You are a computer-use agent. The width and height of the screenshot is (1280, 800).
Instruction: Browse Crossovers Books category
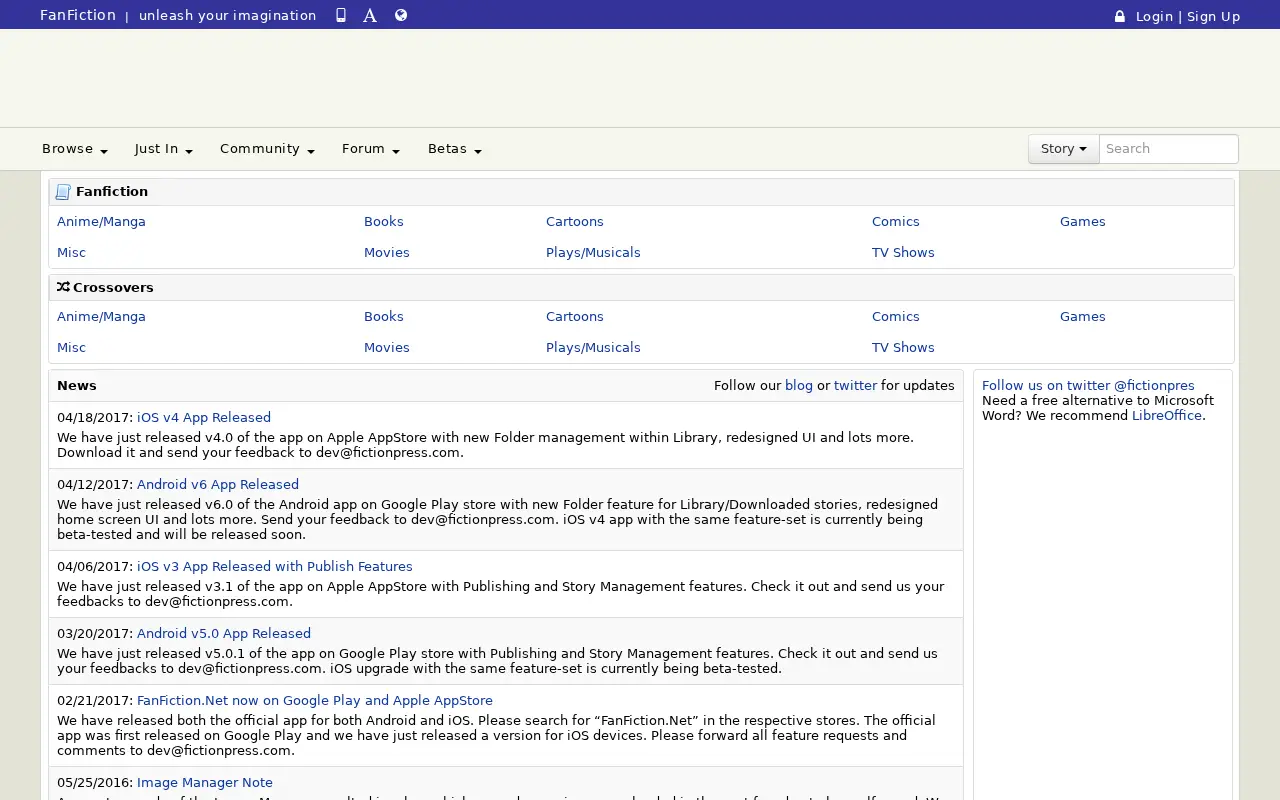pos(384,317)
